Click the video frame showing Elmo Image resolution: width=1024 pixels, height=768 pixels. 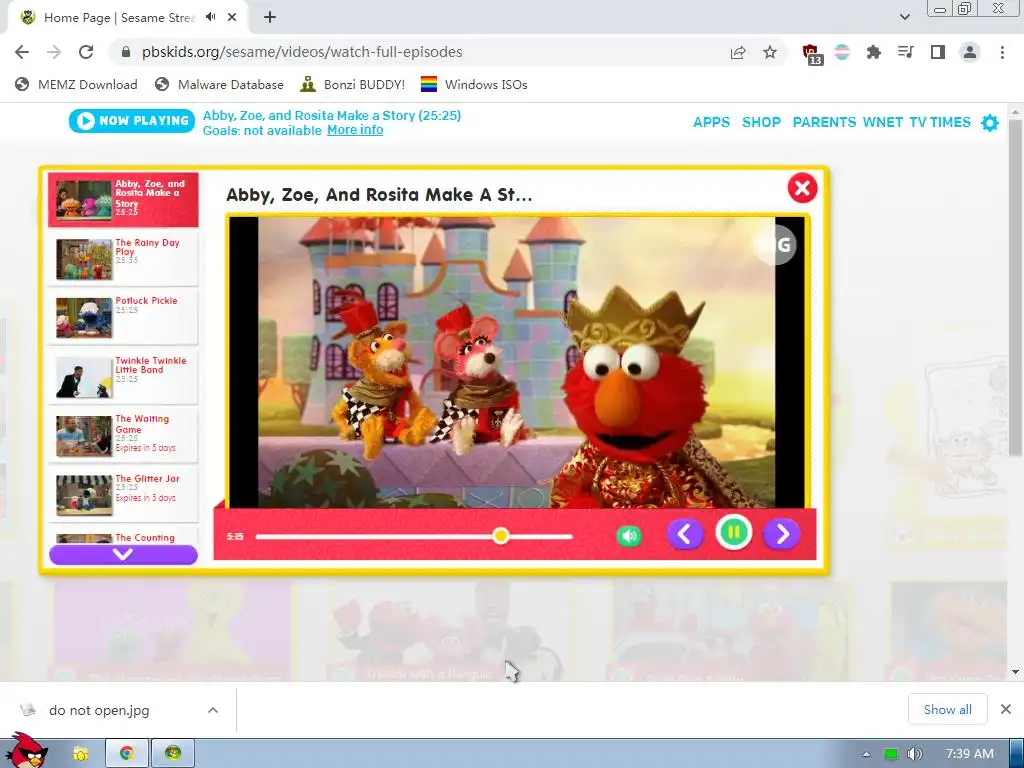pyautogui.click(x=517, y=362)
